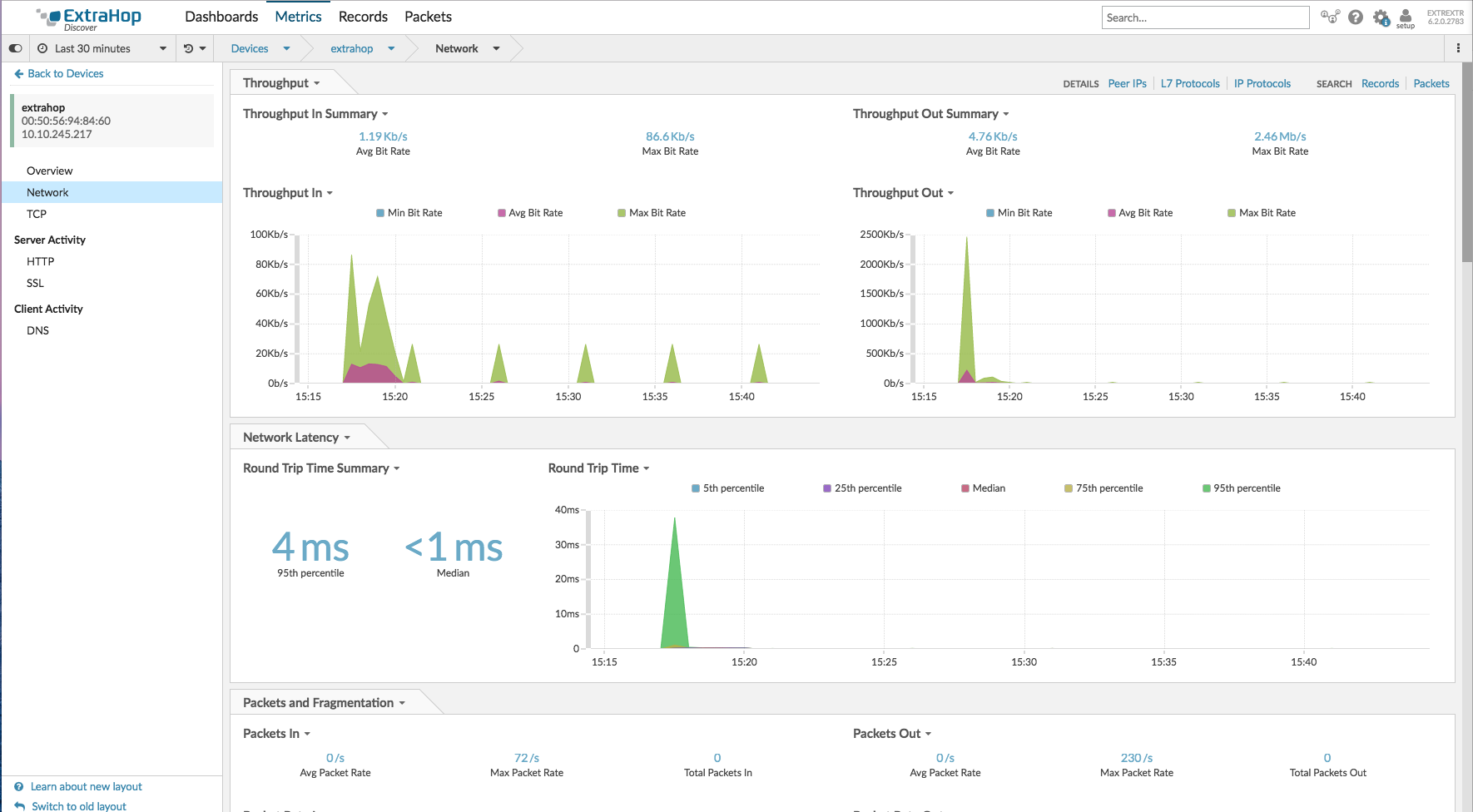
Task: Toggle Min Bit Rate legend in Throughput Out
Action: click(x=1019, y=213)
